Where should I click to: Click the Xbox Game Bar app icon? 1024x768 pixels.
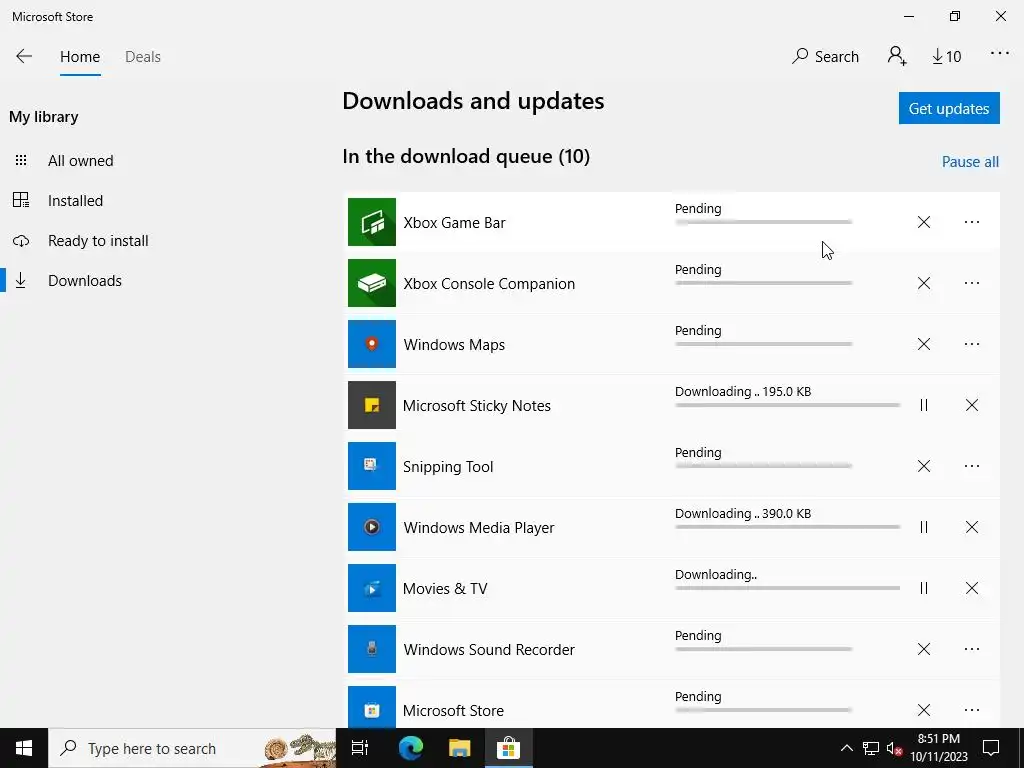click(372, 222)
